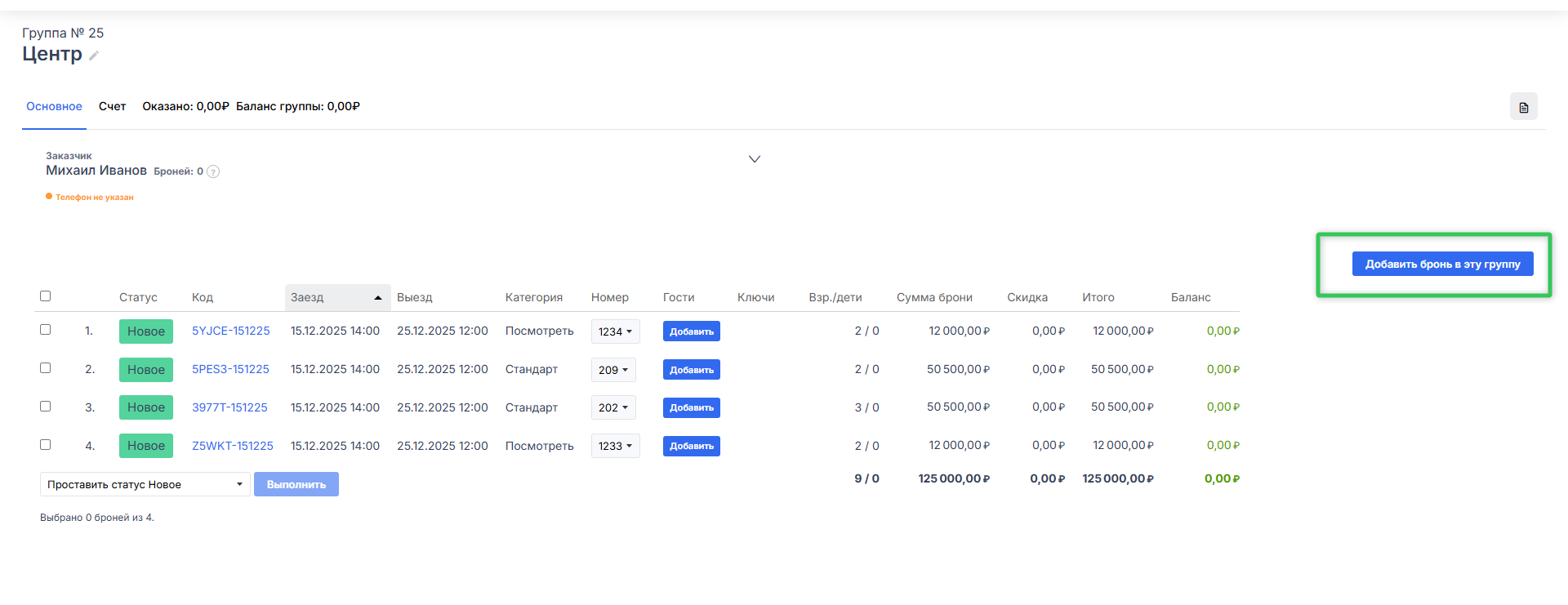Tick the checkbox for booking row 4

click(46, 445)
